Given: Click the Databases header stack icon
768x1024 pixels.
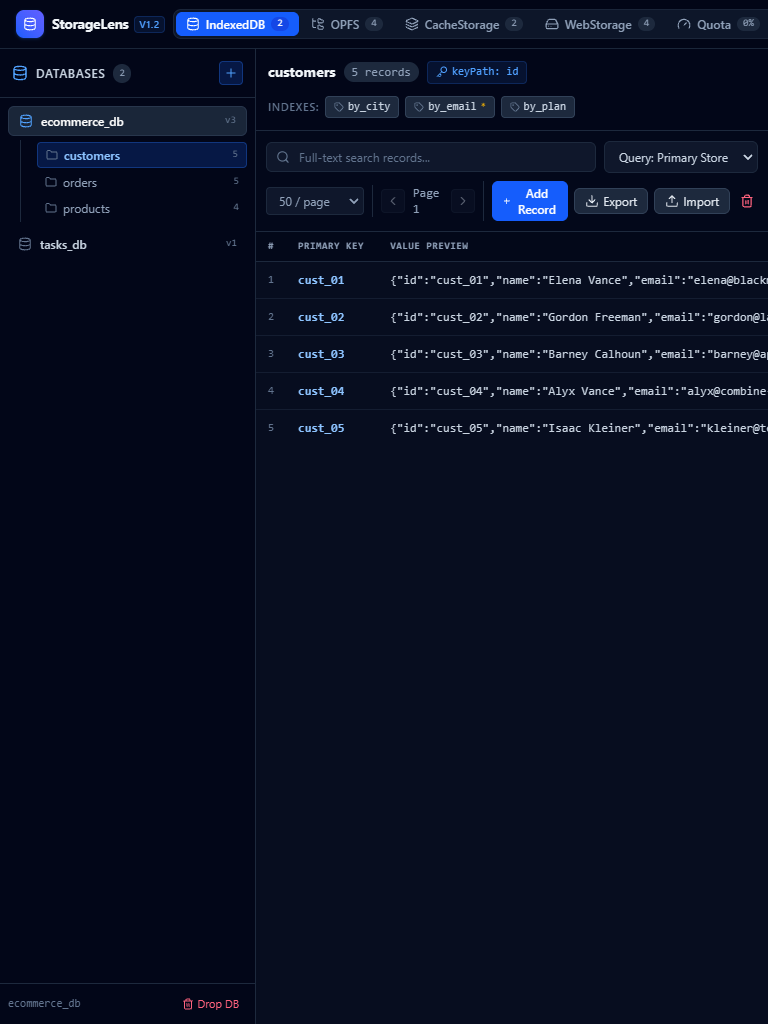Looking at the screenshot, I should (20, 73).
